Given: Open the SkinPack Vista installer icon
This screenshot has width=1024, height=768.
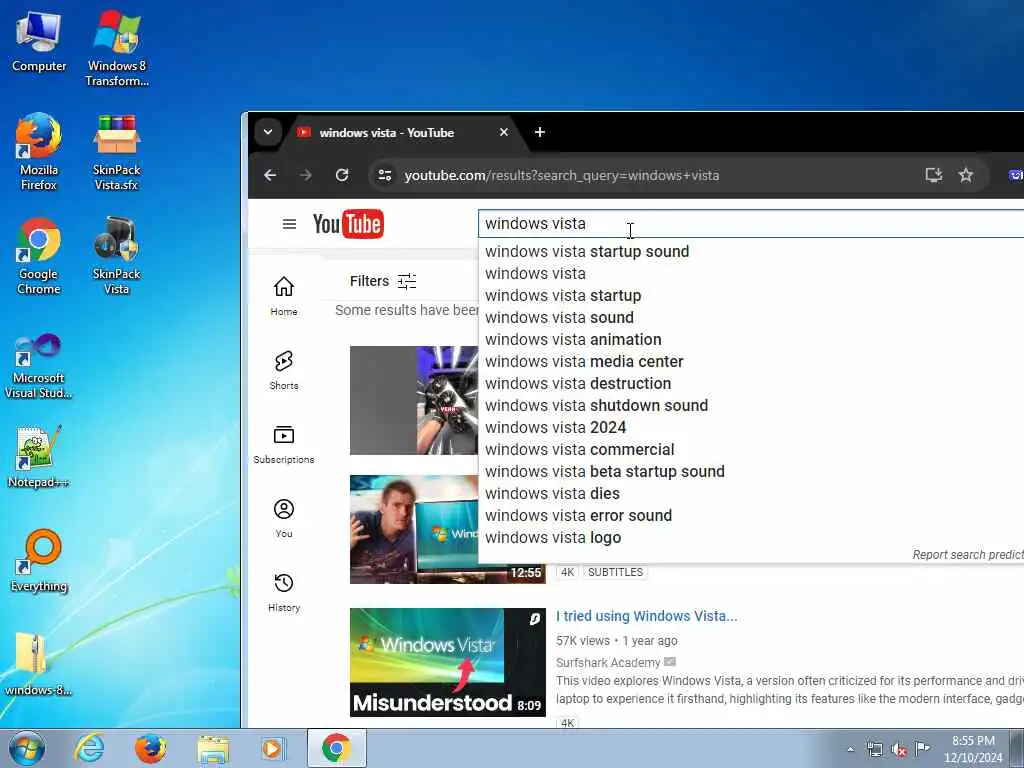Looking at the screenshot, I should [x=116, y=256].
